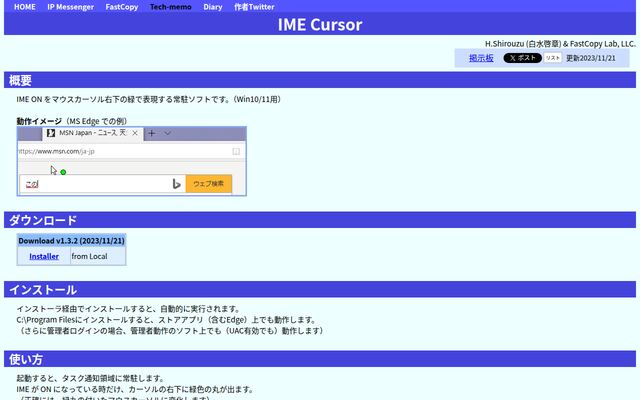Select Tech-memo in the top navigation
This screenshot has height=400, width=640.
(x=171, y=7)
